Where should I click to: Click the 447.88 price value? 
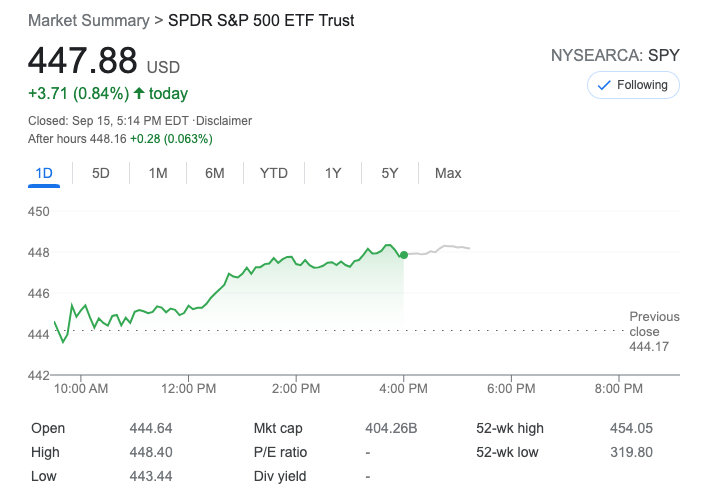click(82, 62)
